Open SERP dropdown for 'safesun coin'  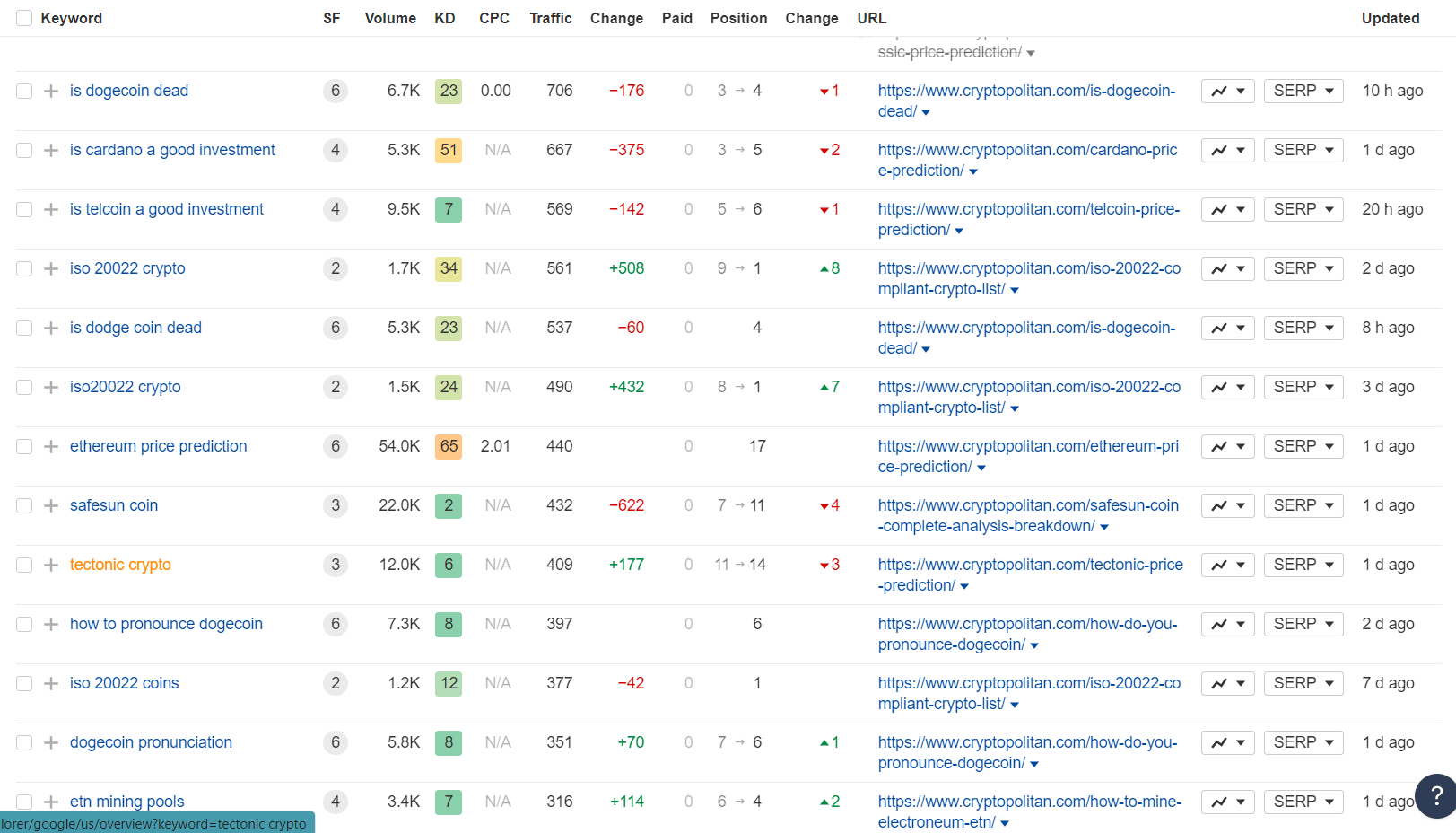(1303, 505)
